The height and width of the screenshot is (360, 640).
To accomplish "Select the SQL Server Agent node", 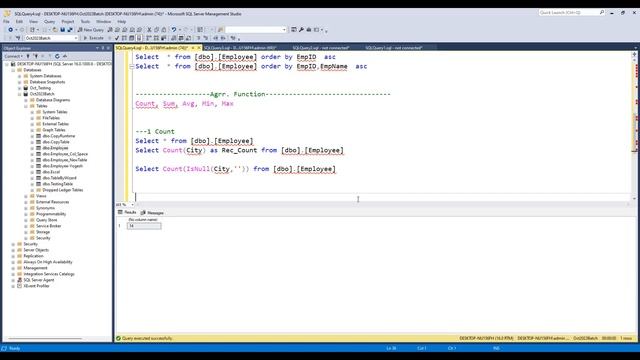I will tap(38, 280).
